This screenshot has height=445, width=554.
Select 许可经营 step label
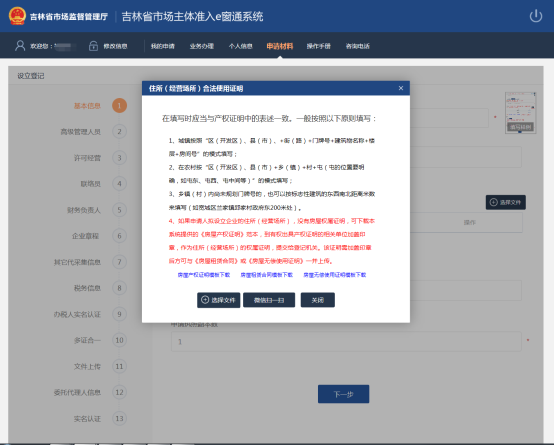(87, 158)
